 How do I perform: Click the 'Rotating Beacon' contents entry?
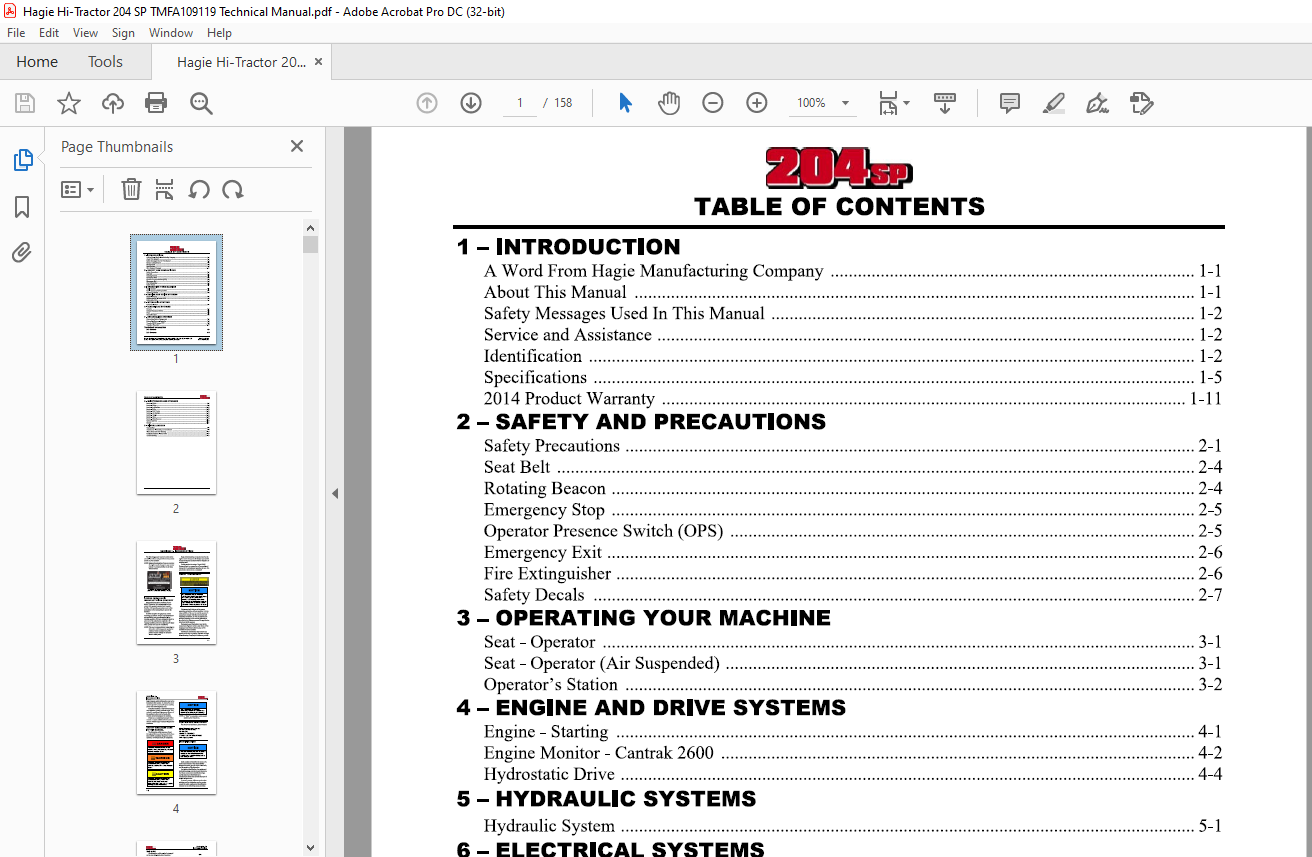pyautogui.click(x=545, y=488)
